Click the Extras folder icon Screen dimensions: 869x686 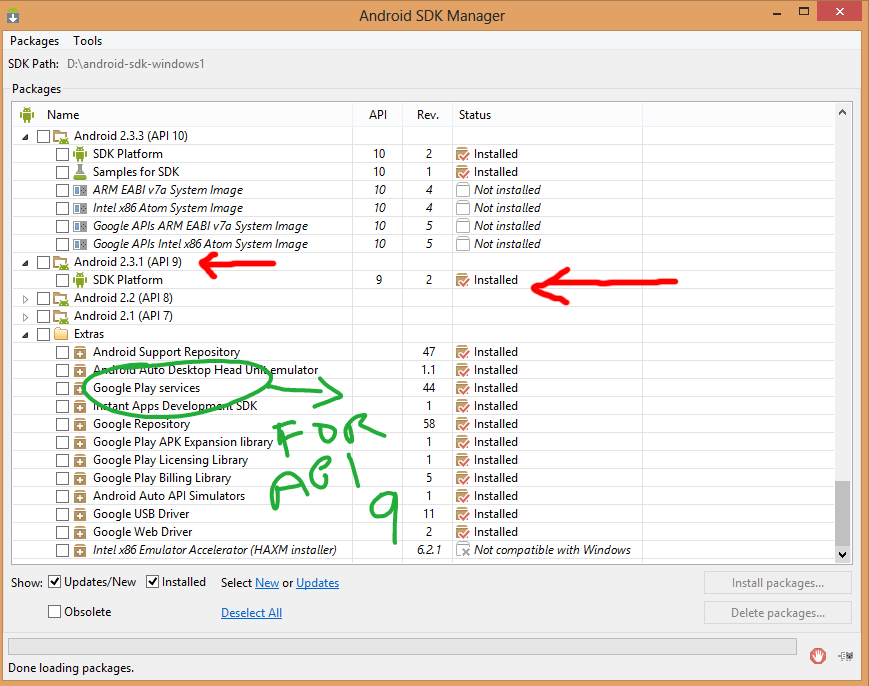point(60,334)
